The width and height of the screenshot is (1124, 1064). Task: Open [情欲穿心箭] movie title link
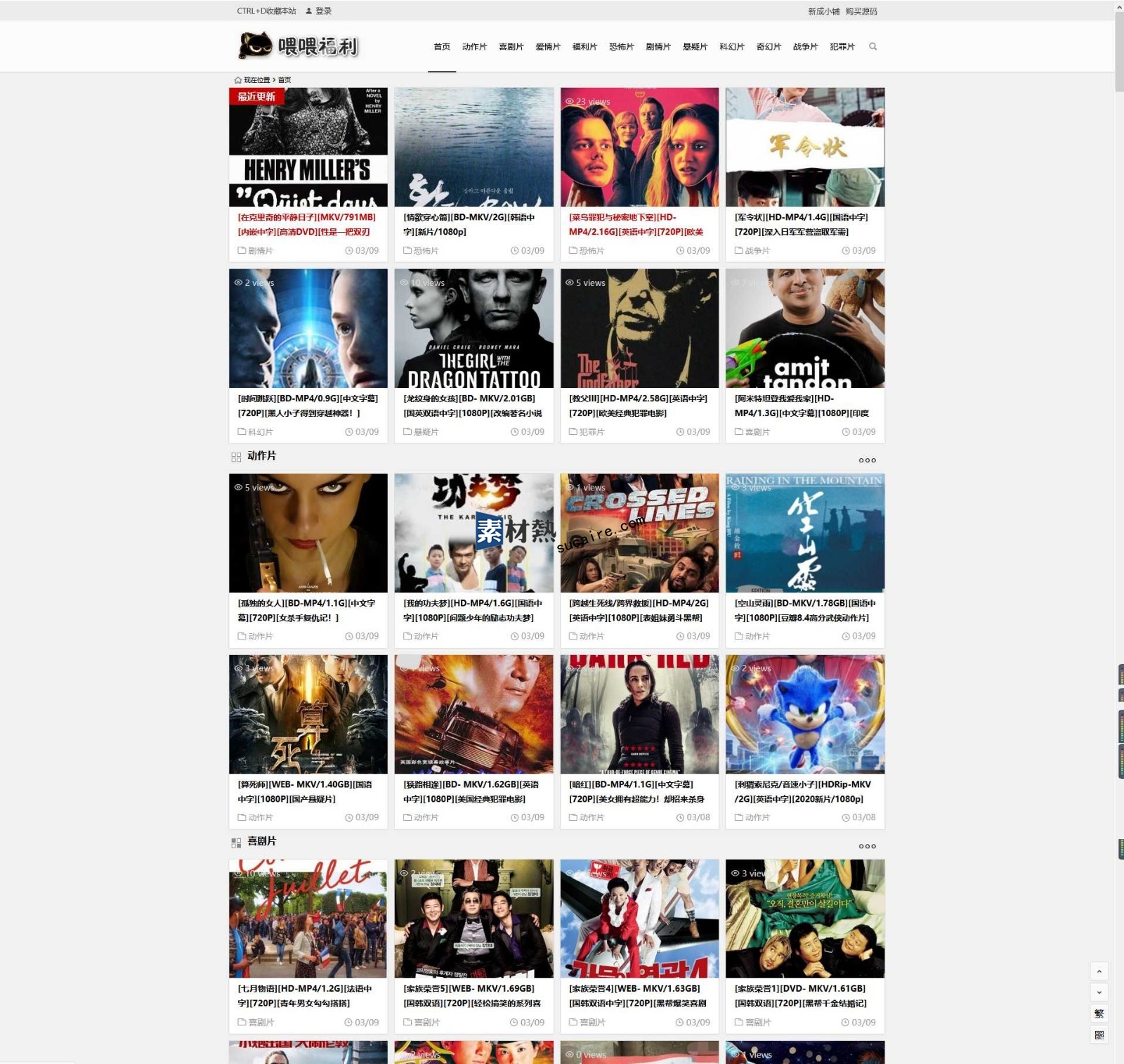coord(469,224)
